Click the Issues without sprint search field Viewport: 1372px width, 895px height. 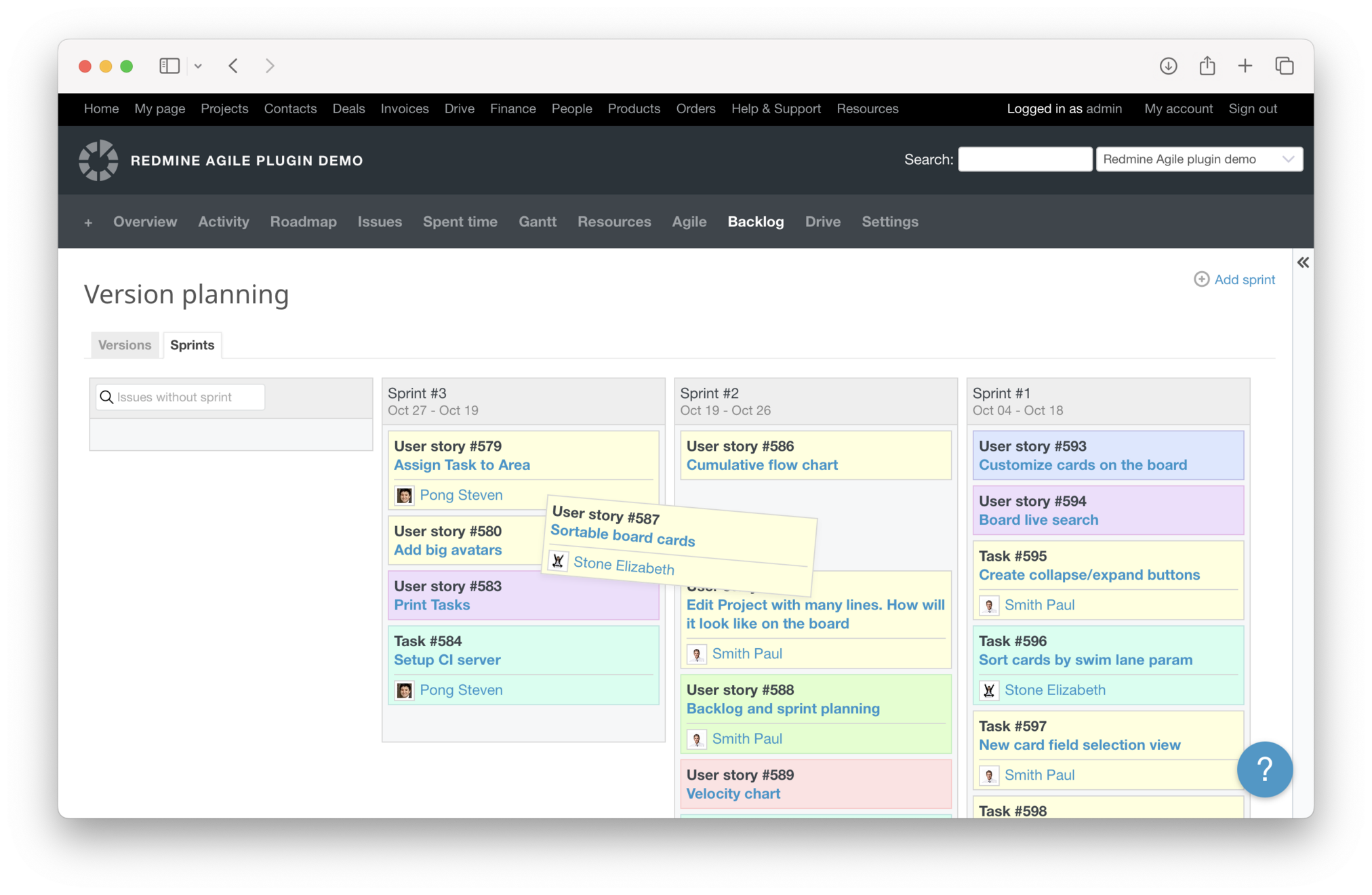point(187,397)
